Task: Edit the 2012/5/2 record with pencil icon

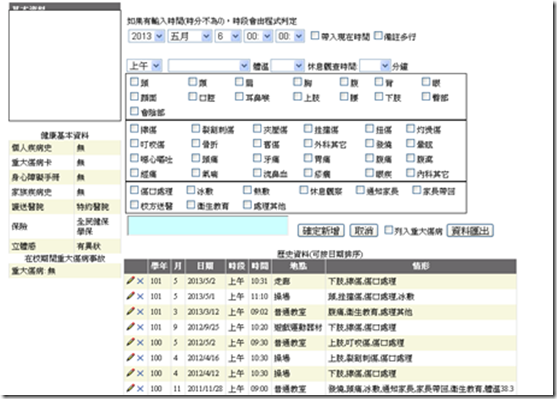Action: [130, 342]
